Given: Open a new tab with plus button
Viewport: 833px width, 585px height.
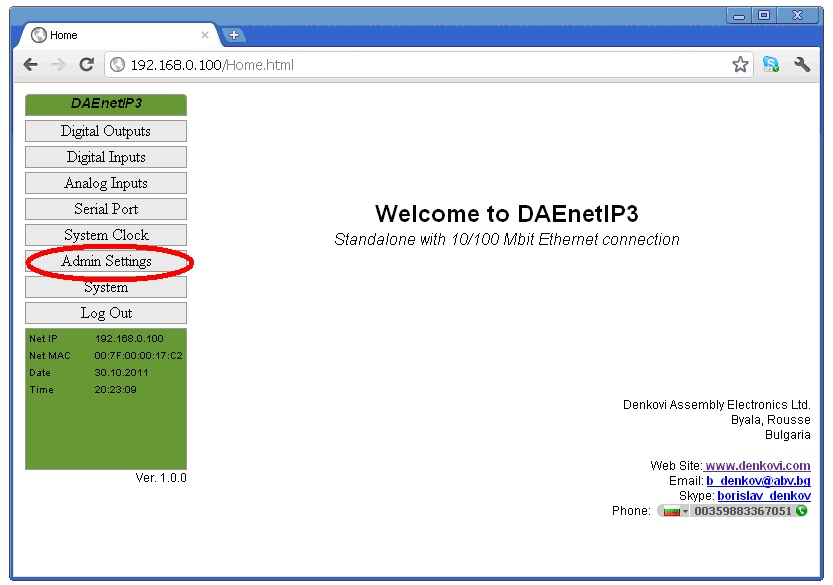Looking at the screenshot, I should [x=234, y=35].
